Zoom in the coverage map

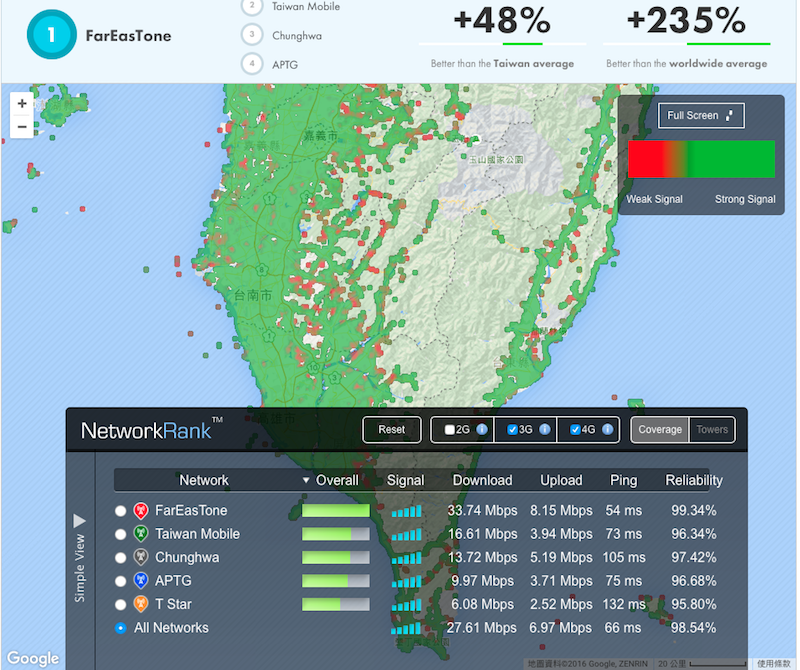tap(22, 104)
